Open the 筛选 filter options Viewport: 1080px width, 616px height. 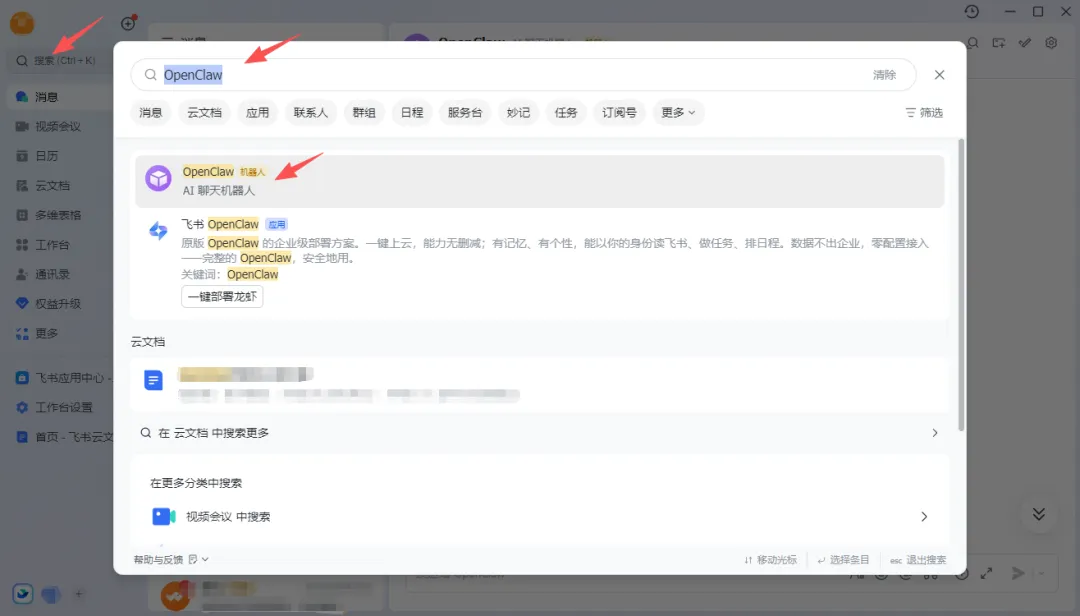[x=924, y=112]
